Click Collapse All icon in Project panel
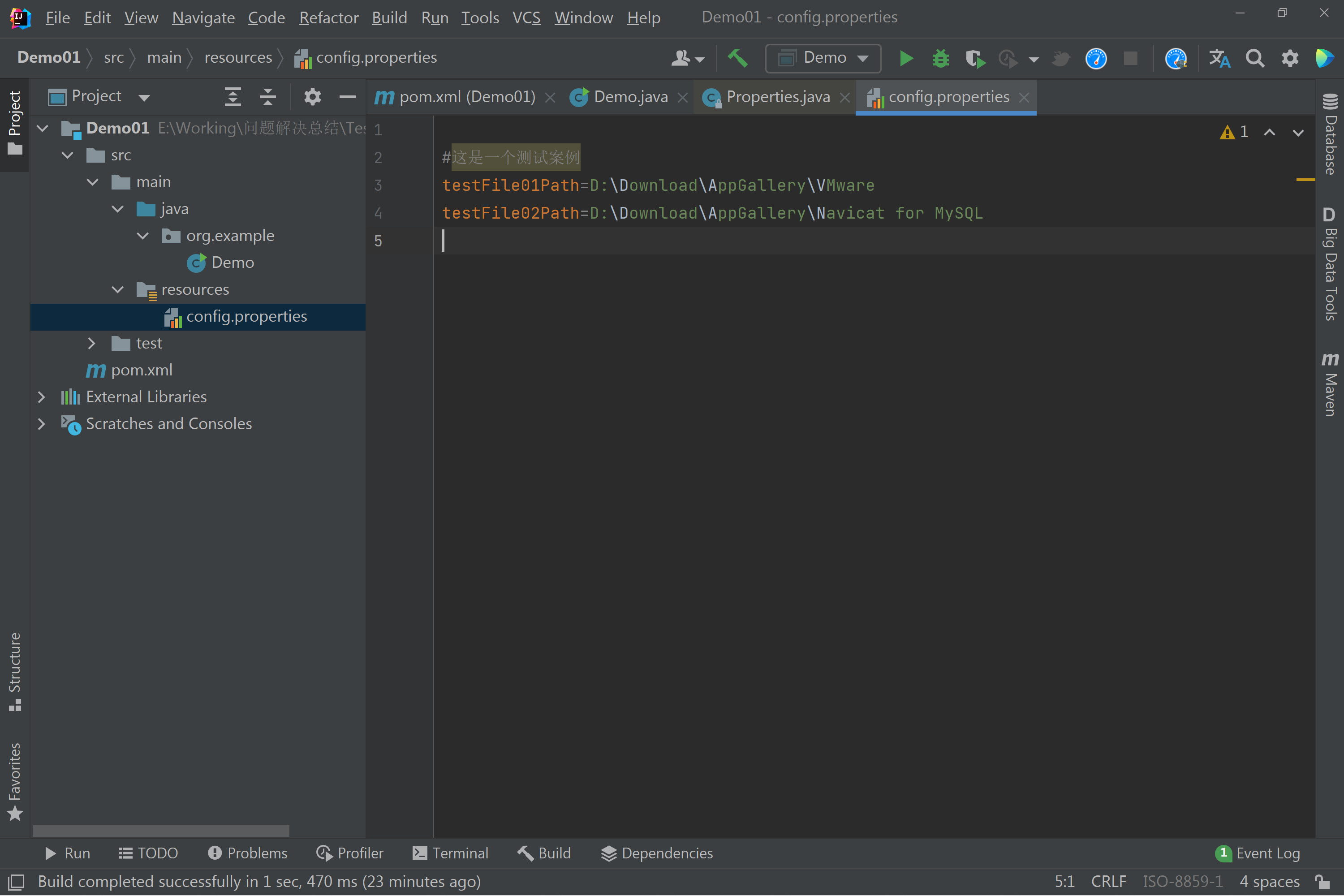 point(267,97)
